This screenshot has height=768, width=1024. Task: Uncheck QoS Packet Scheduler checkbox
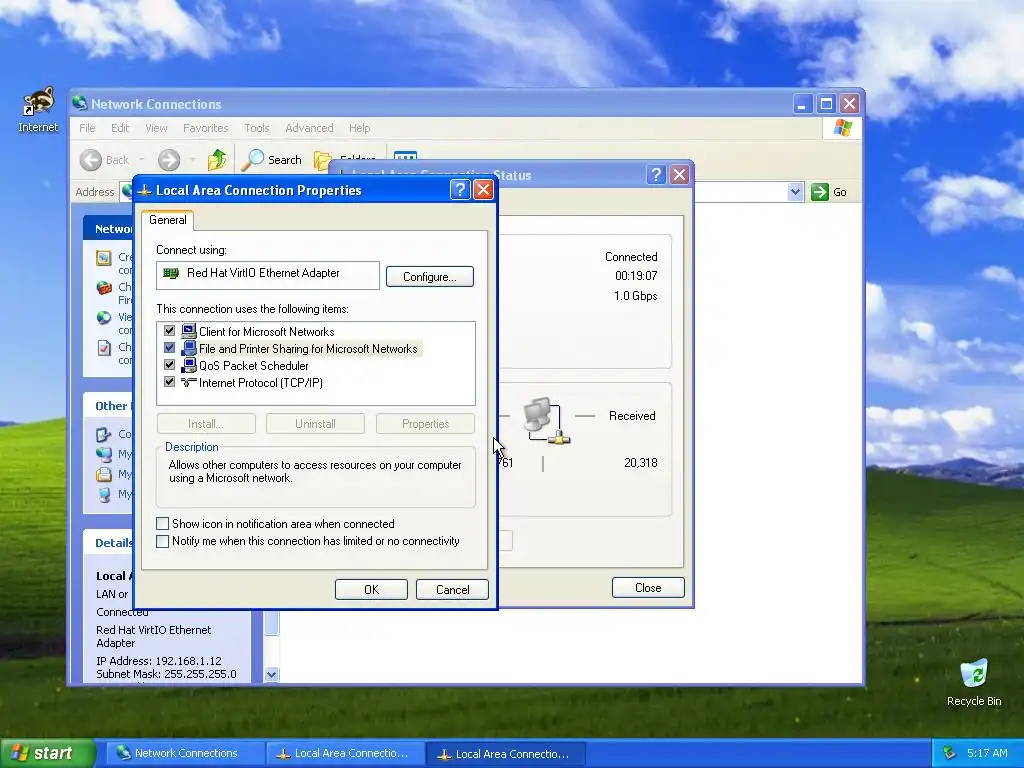coord(169,365)
